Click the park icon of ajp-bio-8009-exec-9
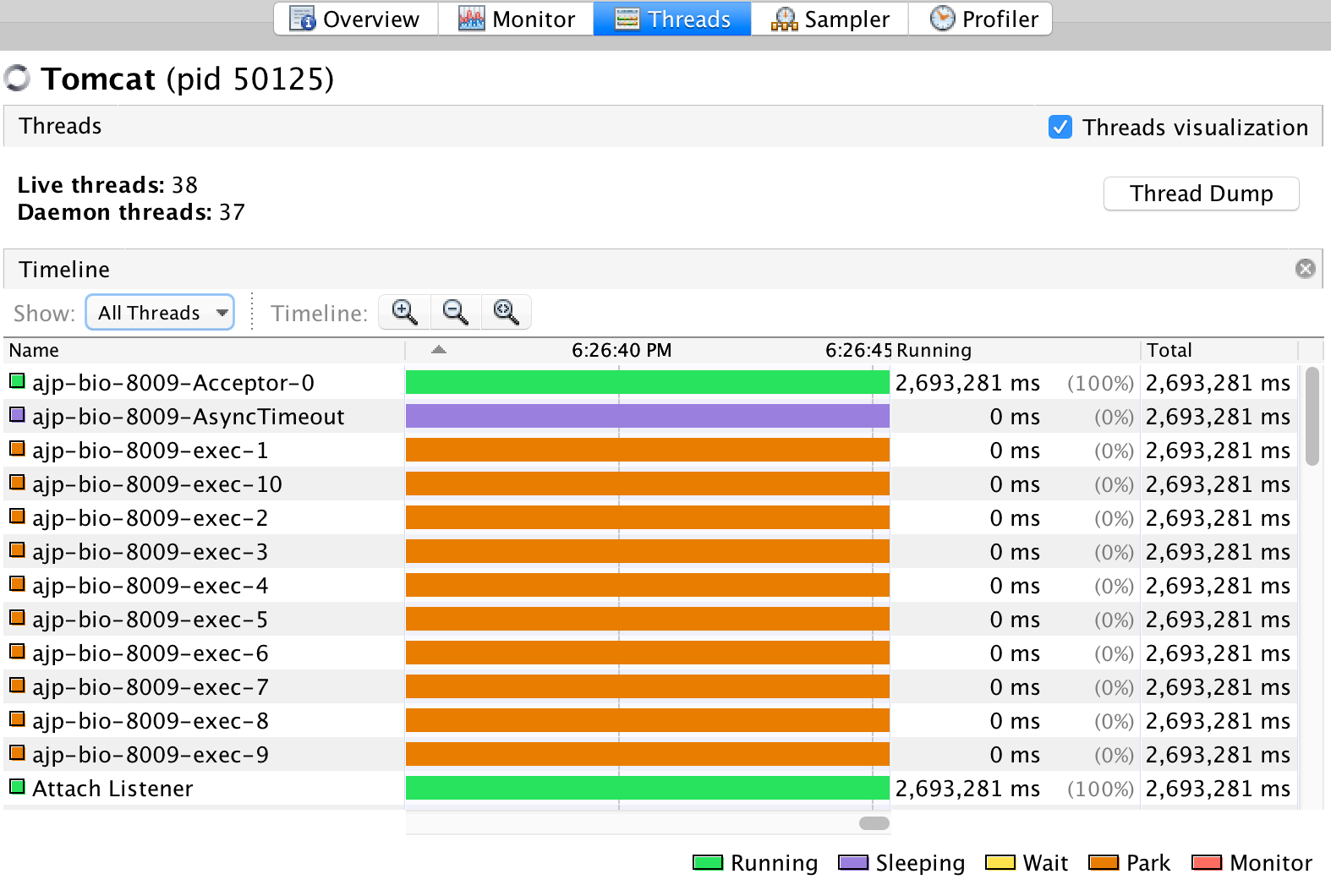Screen dimensions: 1331x896 17,753
